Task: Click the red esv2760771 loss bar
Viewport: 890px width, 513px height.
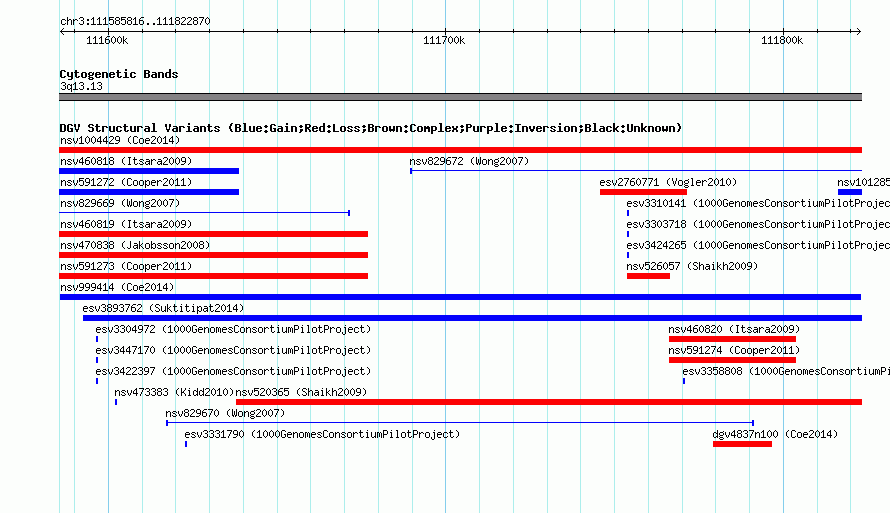Action: [x=643, y=192]
